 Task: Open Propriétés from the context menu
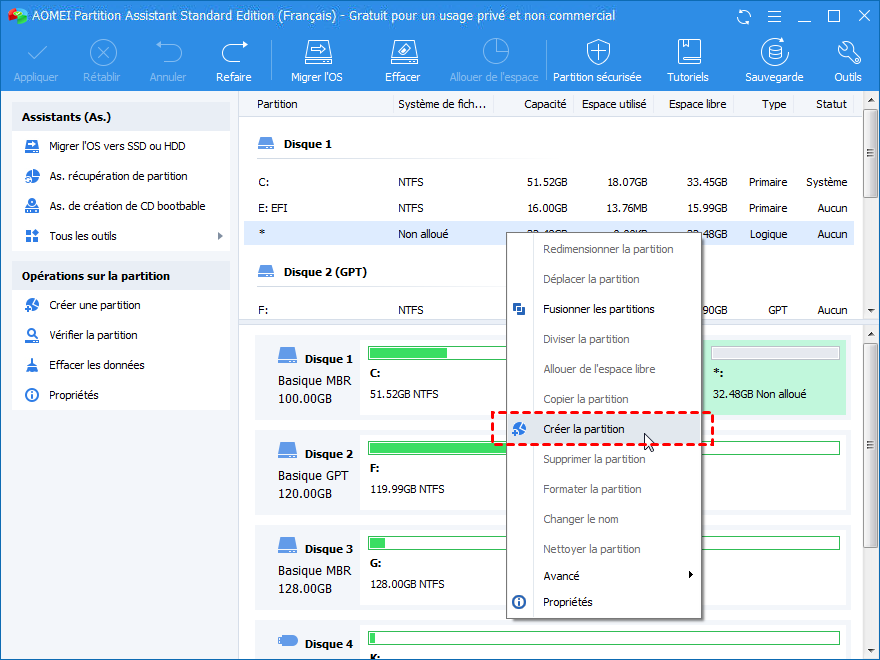coord(567,602)
